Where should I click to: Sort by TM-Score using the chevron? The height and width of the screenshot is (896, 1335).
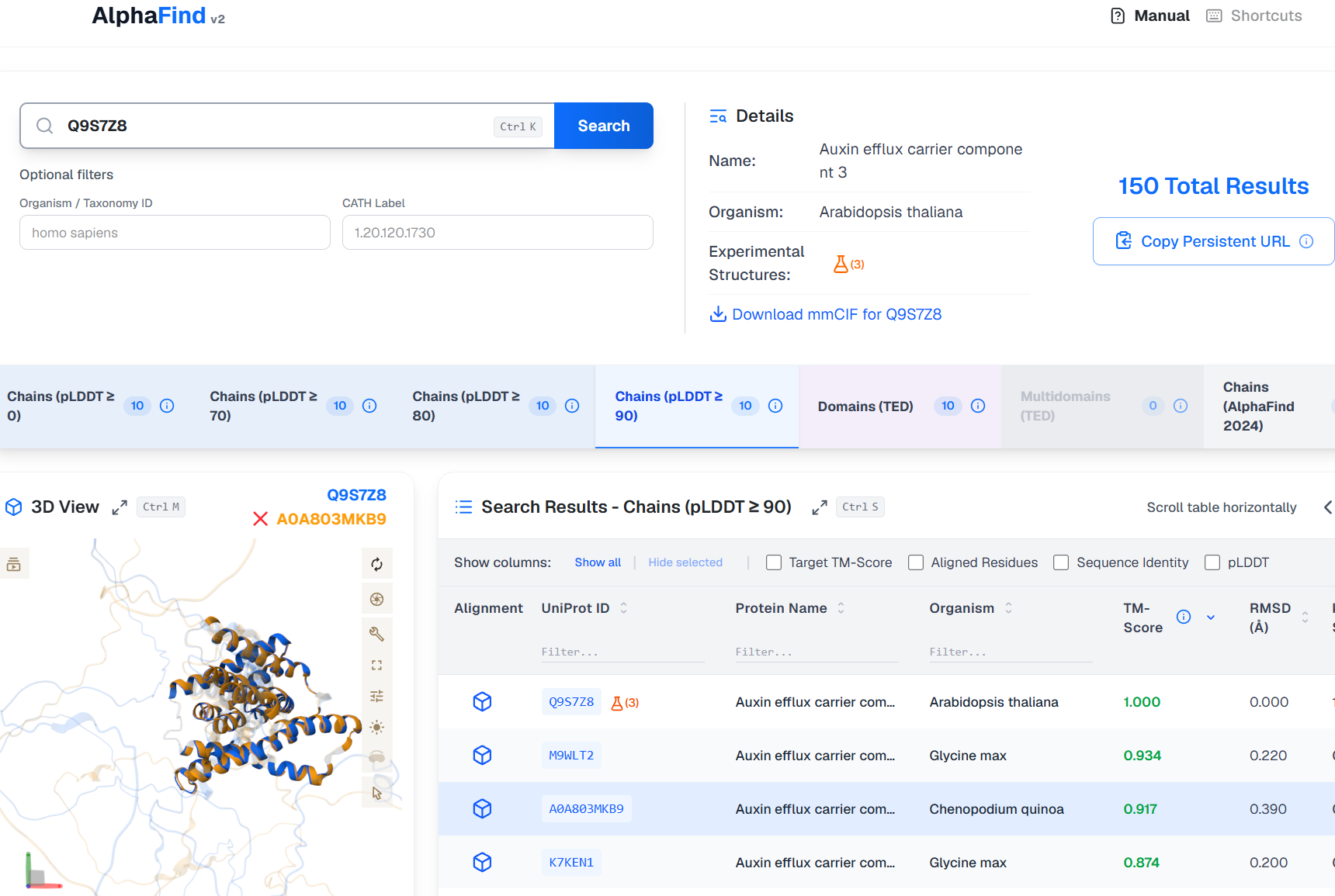[x=1211, y=618]
